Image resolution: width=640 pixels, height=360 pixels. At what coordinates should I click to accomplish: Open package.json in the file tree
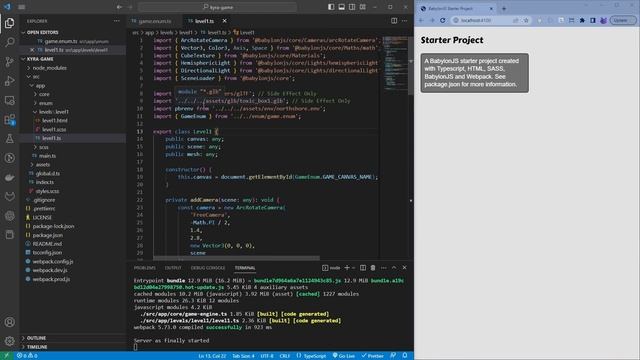[47, 235]
